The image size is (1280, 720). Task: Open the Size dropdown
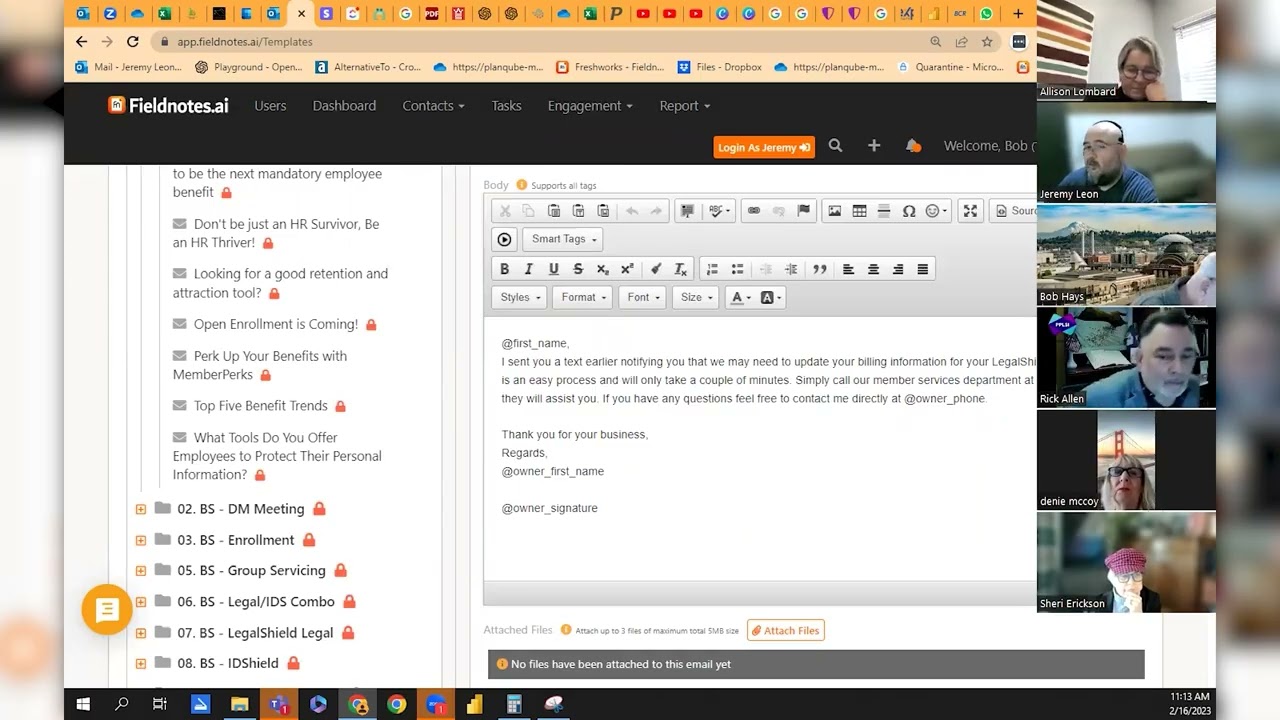[x=696, y=297]
